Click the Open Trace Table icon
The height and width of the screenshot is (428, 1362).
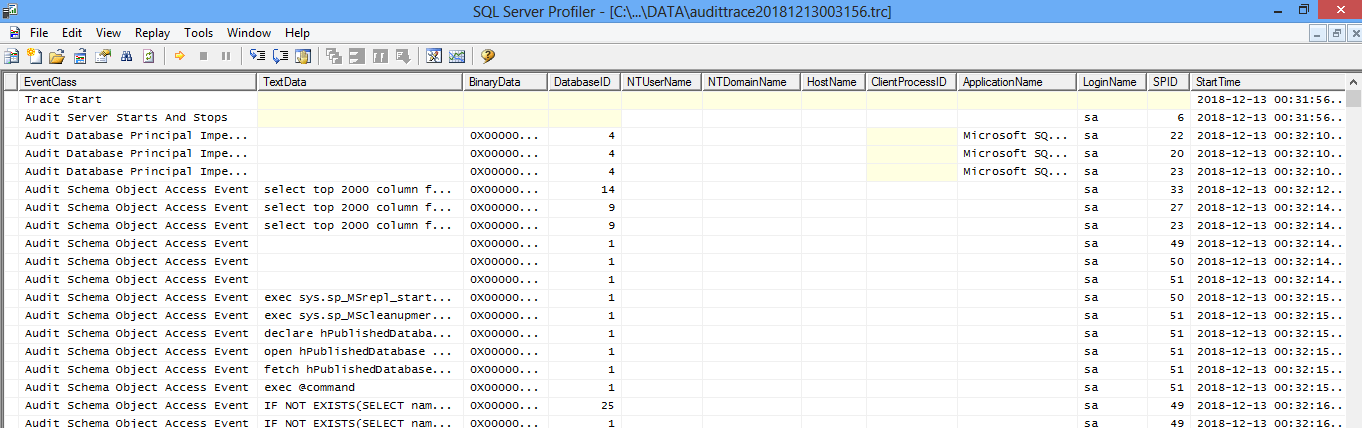tap(79, 56)
